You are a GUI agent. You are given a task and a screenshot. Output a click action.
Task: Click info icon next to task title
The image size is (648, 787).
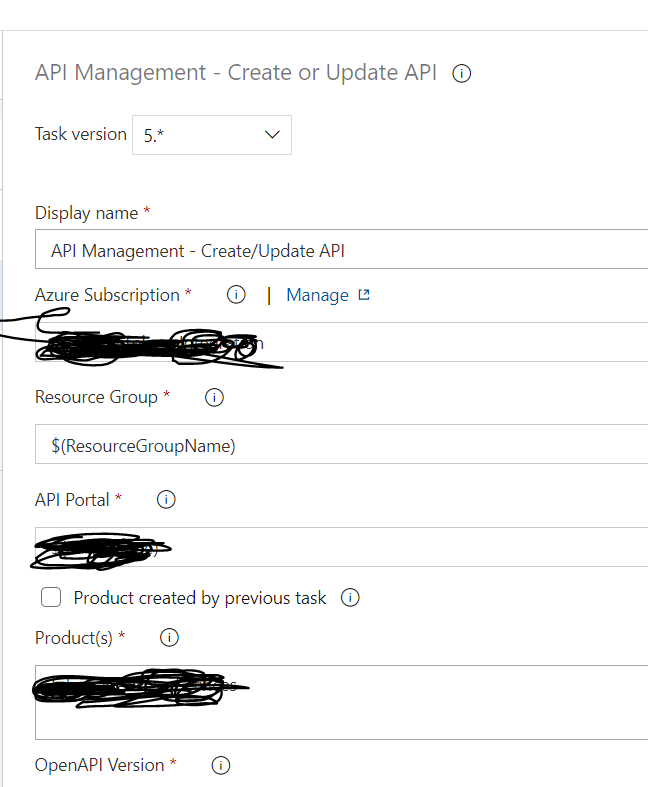pyautogui.click(x=461, y=74)
